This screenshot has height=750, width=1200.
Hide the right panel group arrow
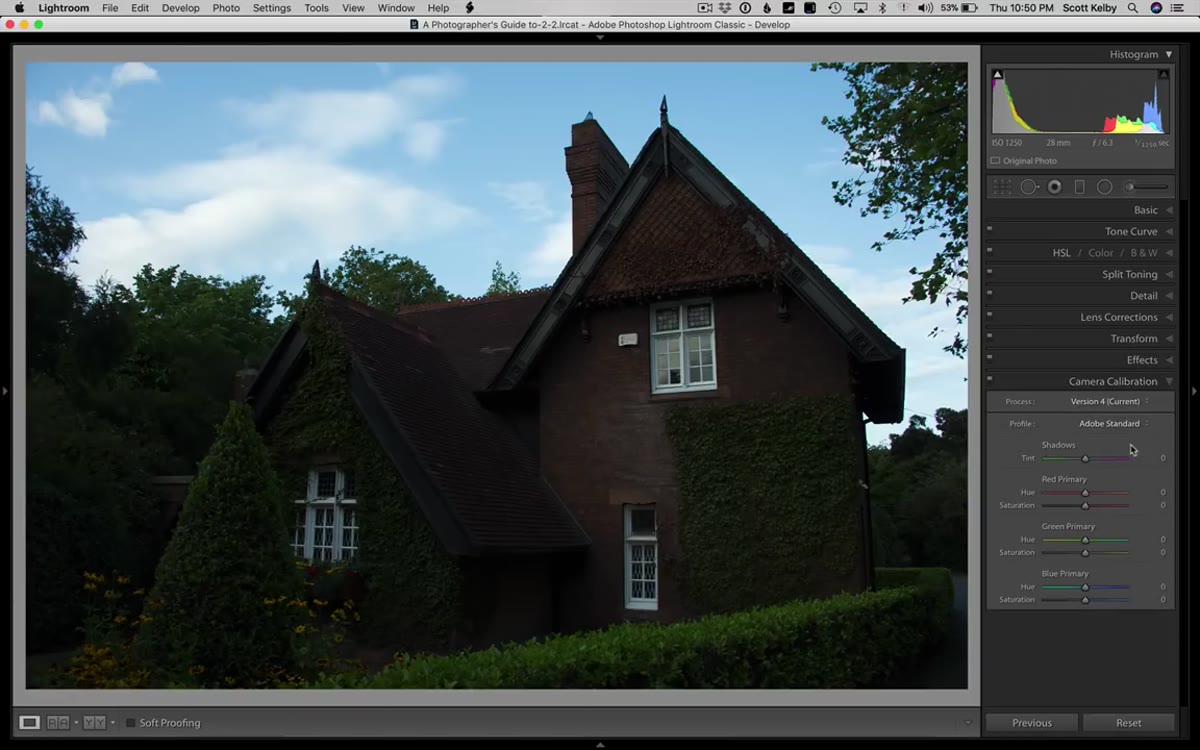1194,390
